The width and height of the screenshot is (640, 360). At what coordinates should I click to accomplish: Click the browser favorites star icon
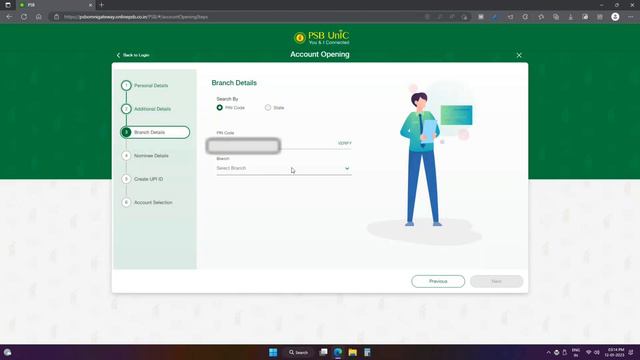coord(541,17)
